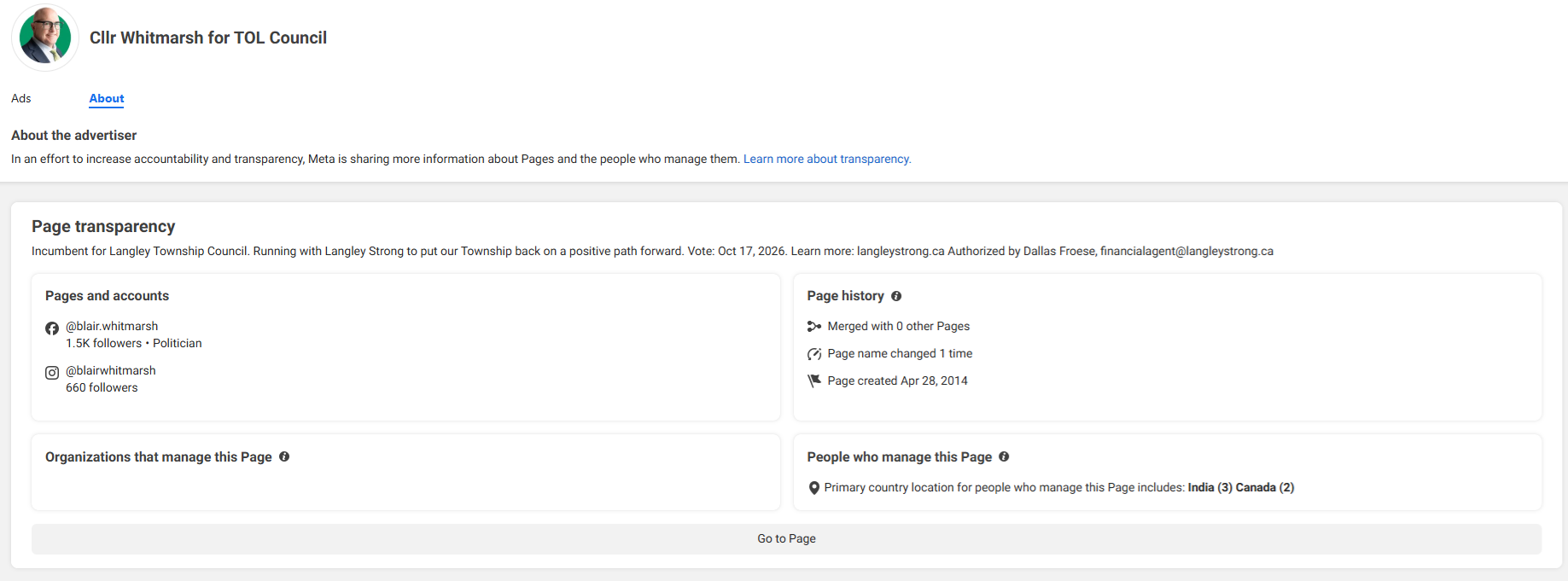Click the People who manage this Page heading
The height and width of the screenshot is (581, 1568).
coord(900,456)
